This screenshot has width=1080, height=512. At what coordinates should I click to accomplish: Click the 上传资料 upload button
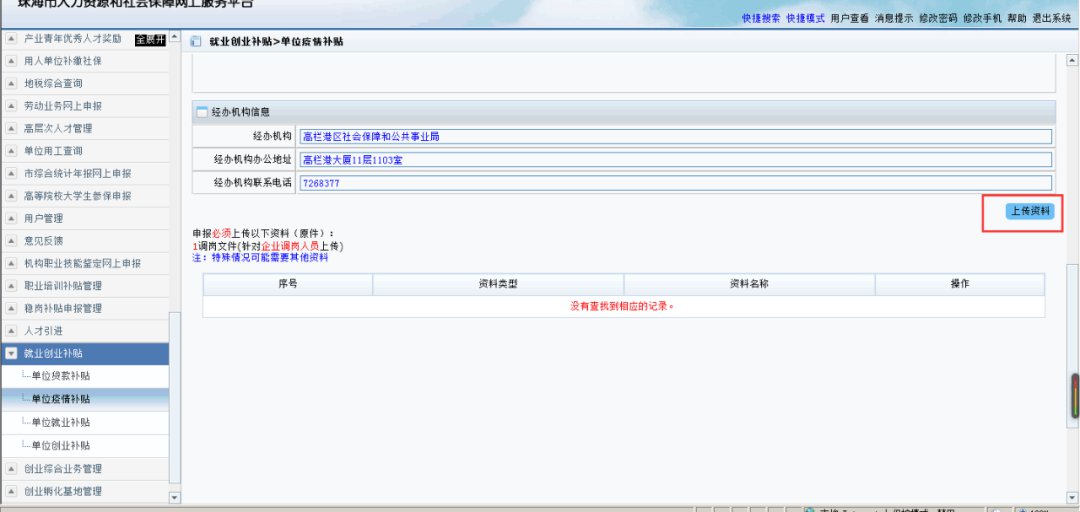coord(1030,211)
